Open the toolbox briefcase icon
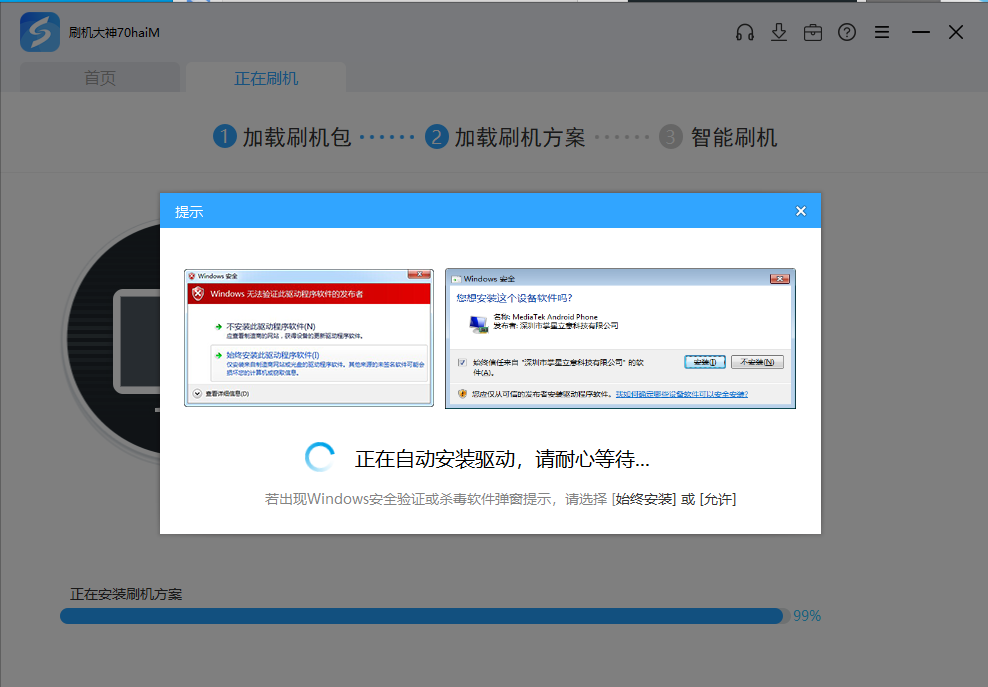 pyautogui.click(x=813, y=32)
